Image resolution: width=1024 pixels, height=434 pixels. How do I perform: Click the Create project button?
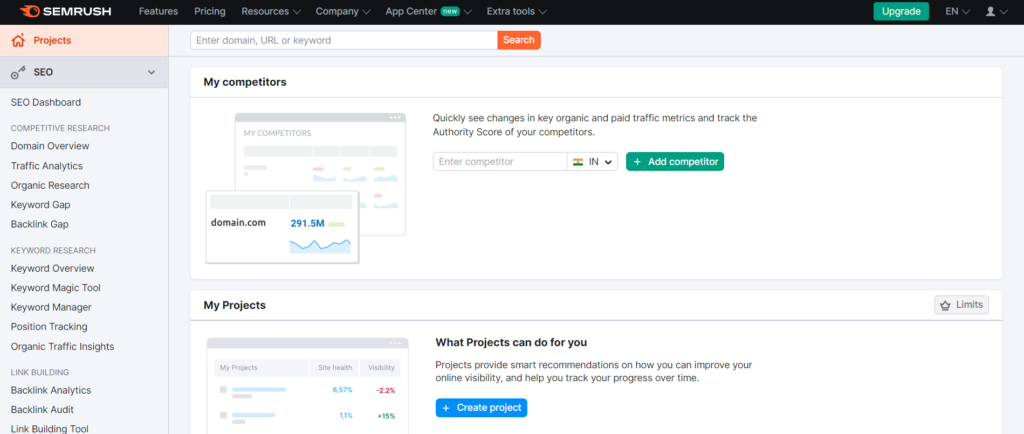tap(481, 408)
